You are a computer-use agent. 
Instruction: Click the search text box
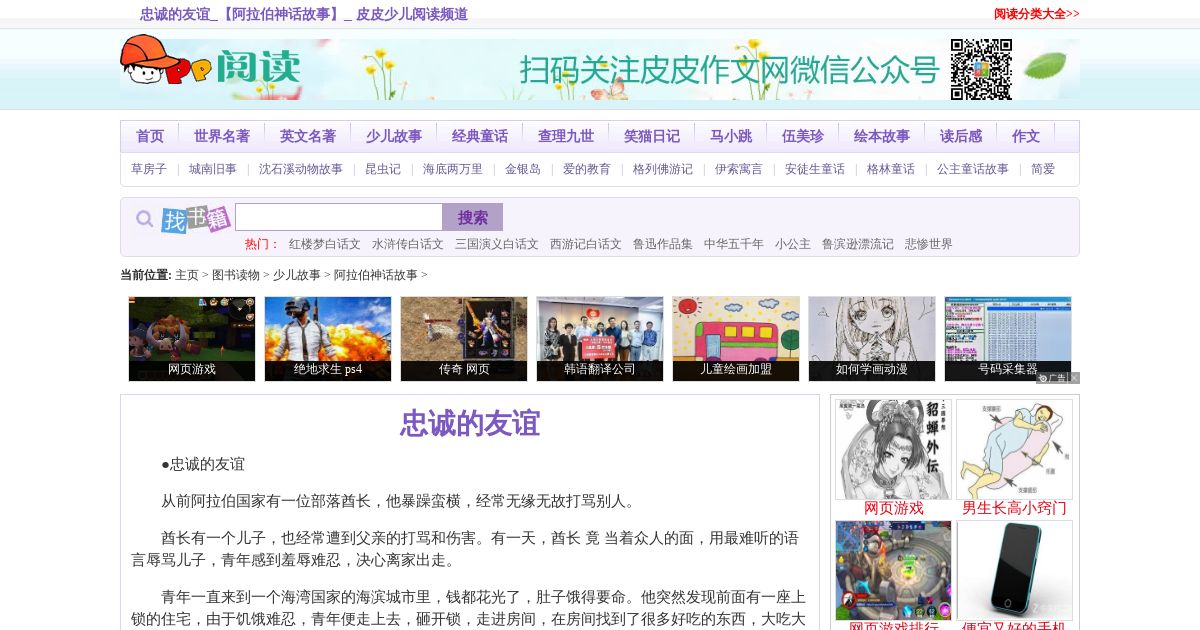(x=339, y=217)
